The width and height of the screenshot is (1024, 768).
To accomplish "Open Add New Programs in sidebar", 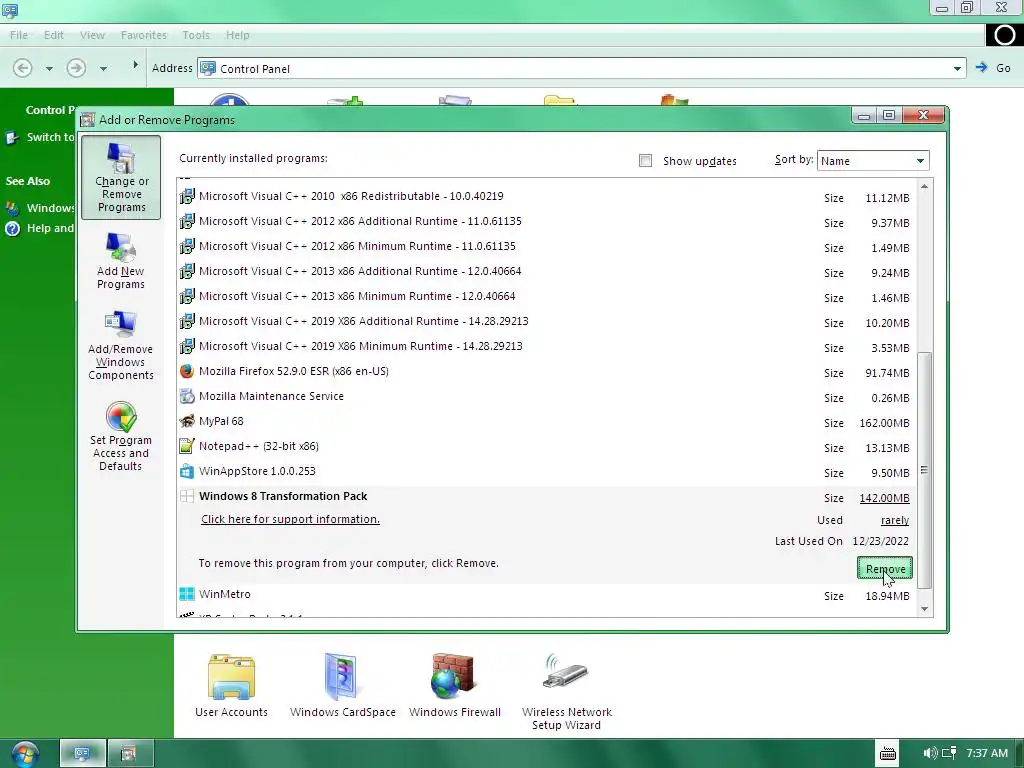I will (x=121, y=261).
